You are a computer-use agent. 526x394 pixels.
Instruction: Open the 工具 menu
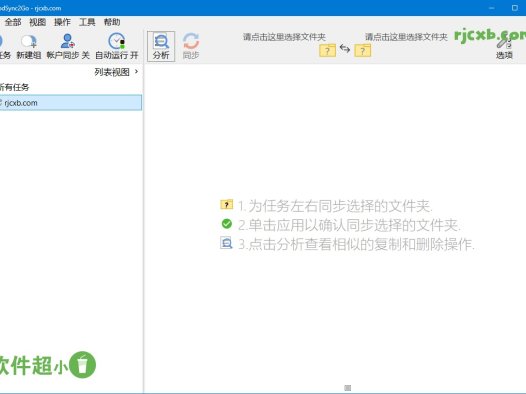pyautogui.click(x=87, y=22)
